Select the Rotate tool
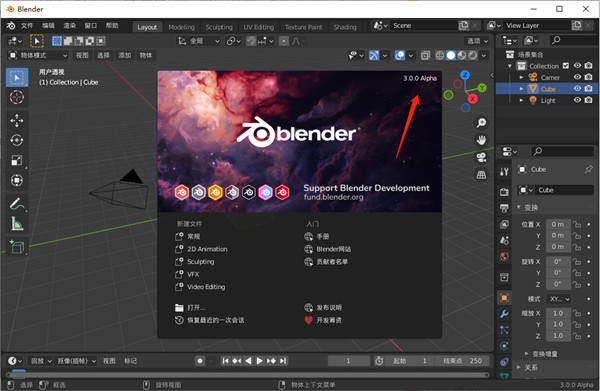The width and height of the screenshot is (600, 391). (x=16, y=140)
